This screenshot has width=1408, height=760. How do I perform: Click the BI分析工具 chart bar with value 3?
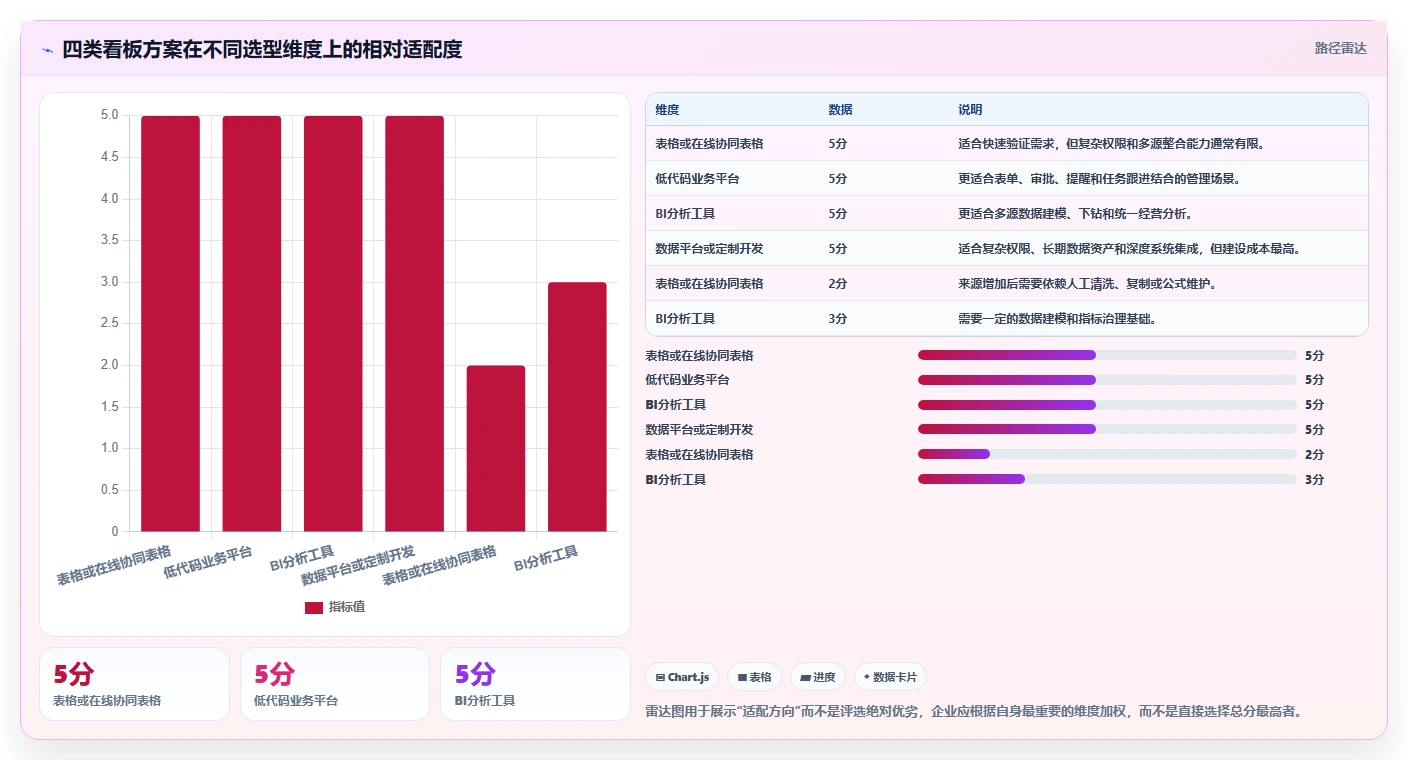tap(577, 407)
